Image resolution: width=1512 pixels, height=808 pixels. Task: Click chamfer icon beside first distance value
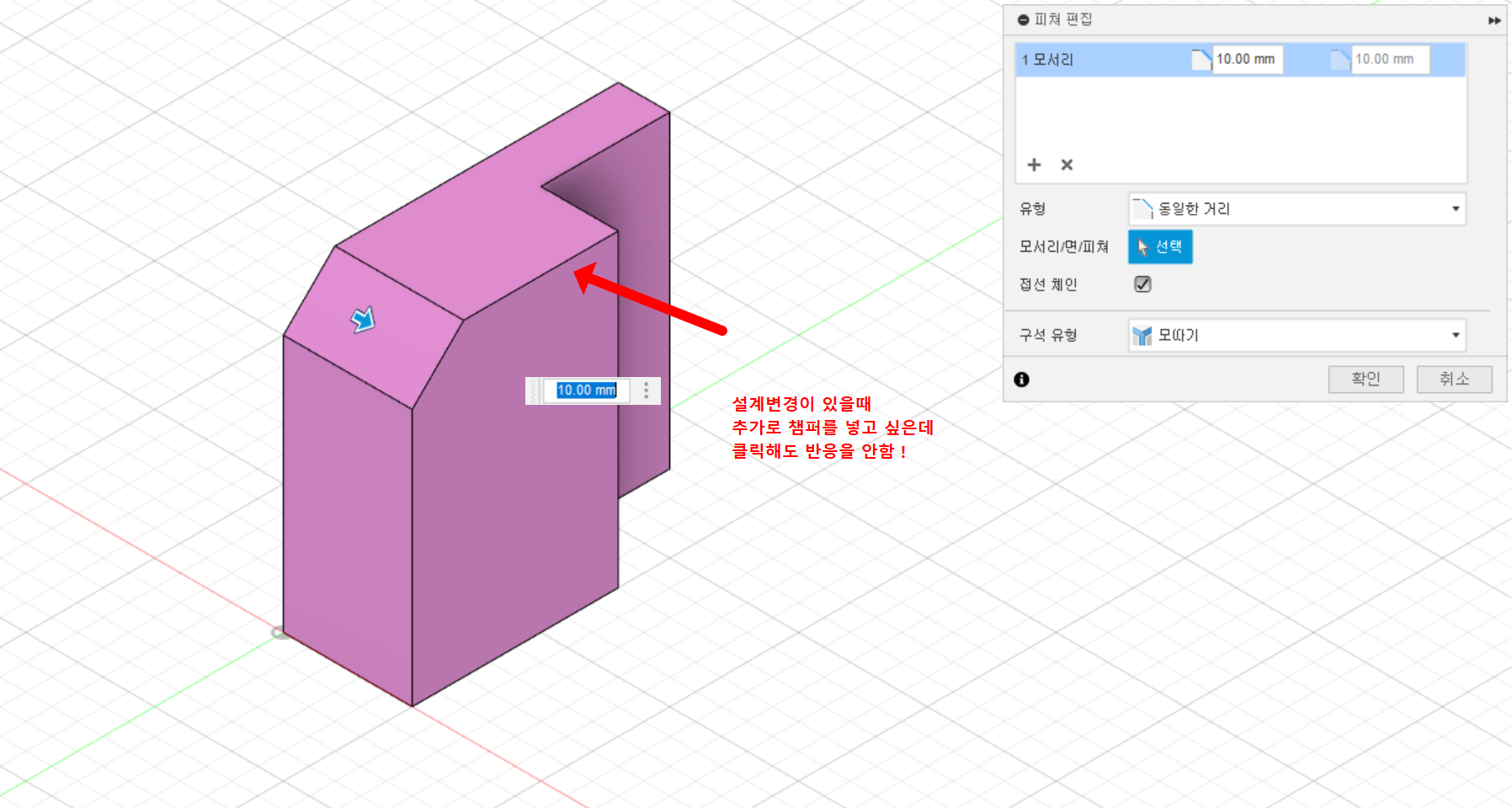(x=1201, y=60)
